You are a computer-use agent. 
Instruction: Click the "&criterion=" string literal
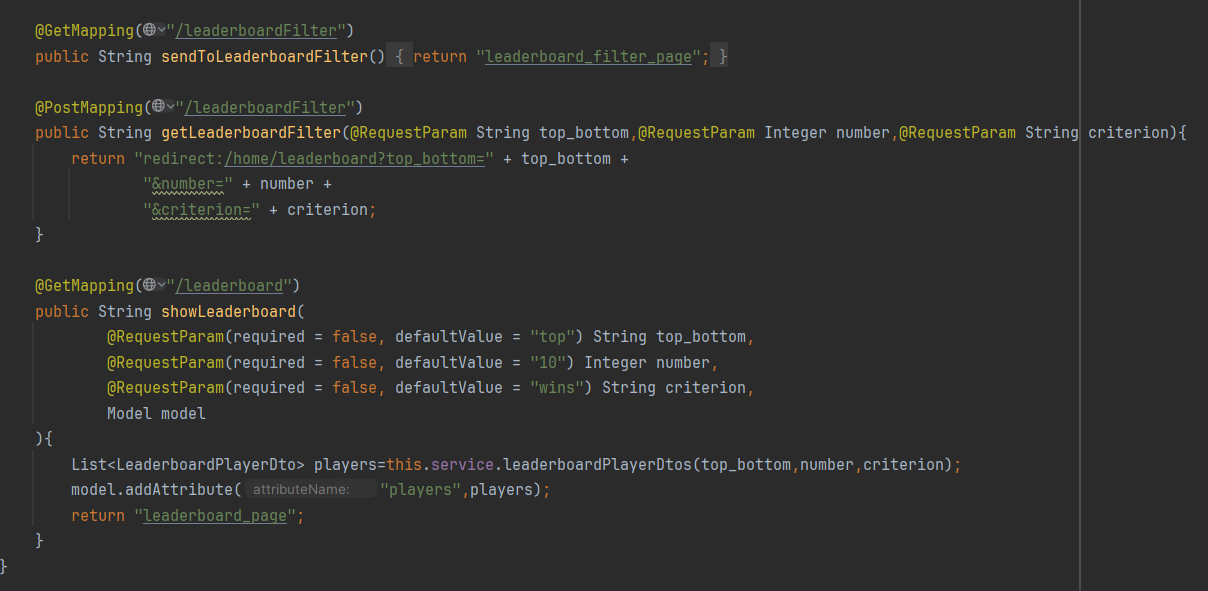pyautogui.click(x=201, y=210)
